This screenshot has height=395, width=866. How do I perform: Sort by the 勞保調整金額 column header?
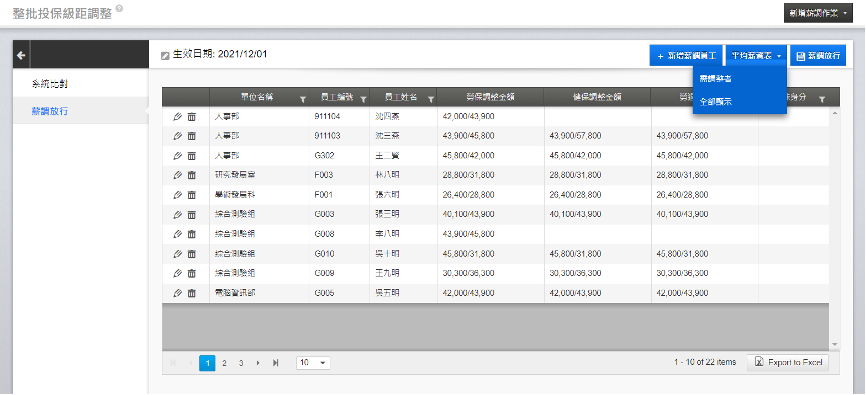(490, 97)
